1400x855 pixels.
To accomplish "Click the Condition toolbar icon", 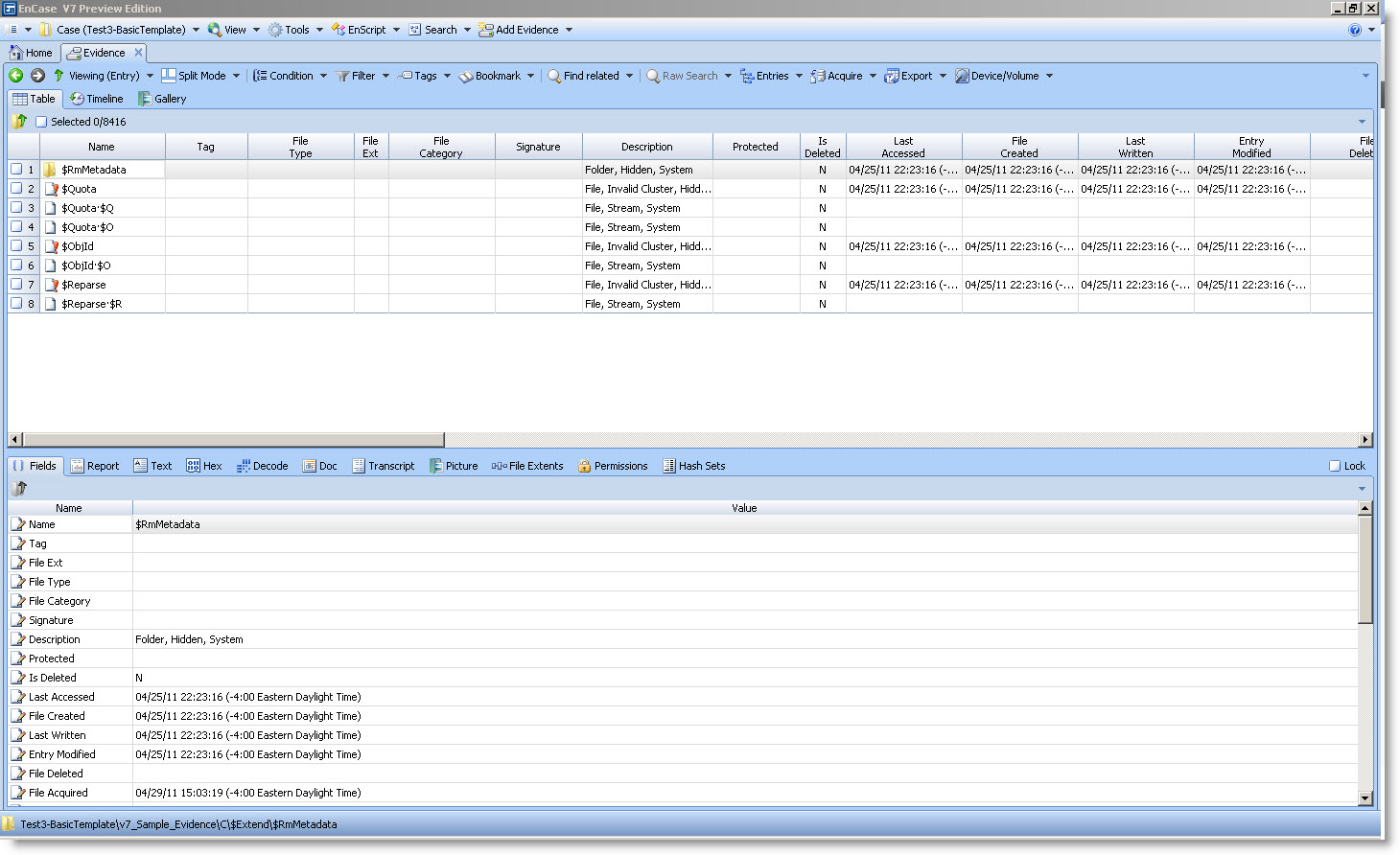I will (260, 76).
